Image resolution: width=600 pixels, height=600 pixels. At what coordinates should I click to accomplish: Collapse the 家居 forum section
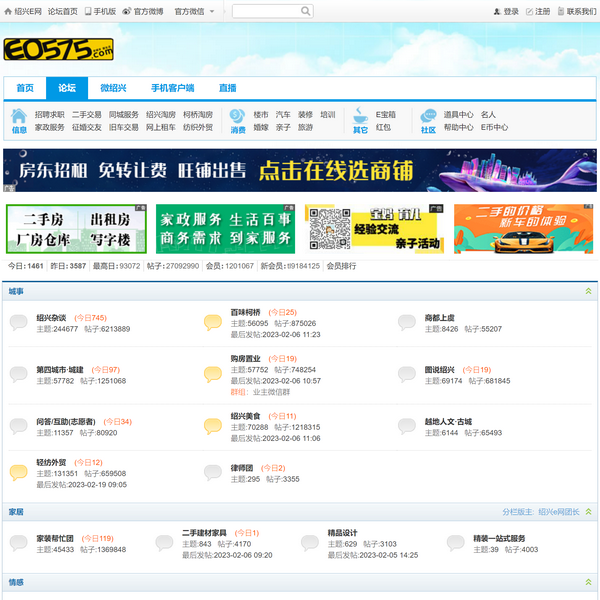click(x=588, y=511)
